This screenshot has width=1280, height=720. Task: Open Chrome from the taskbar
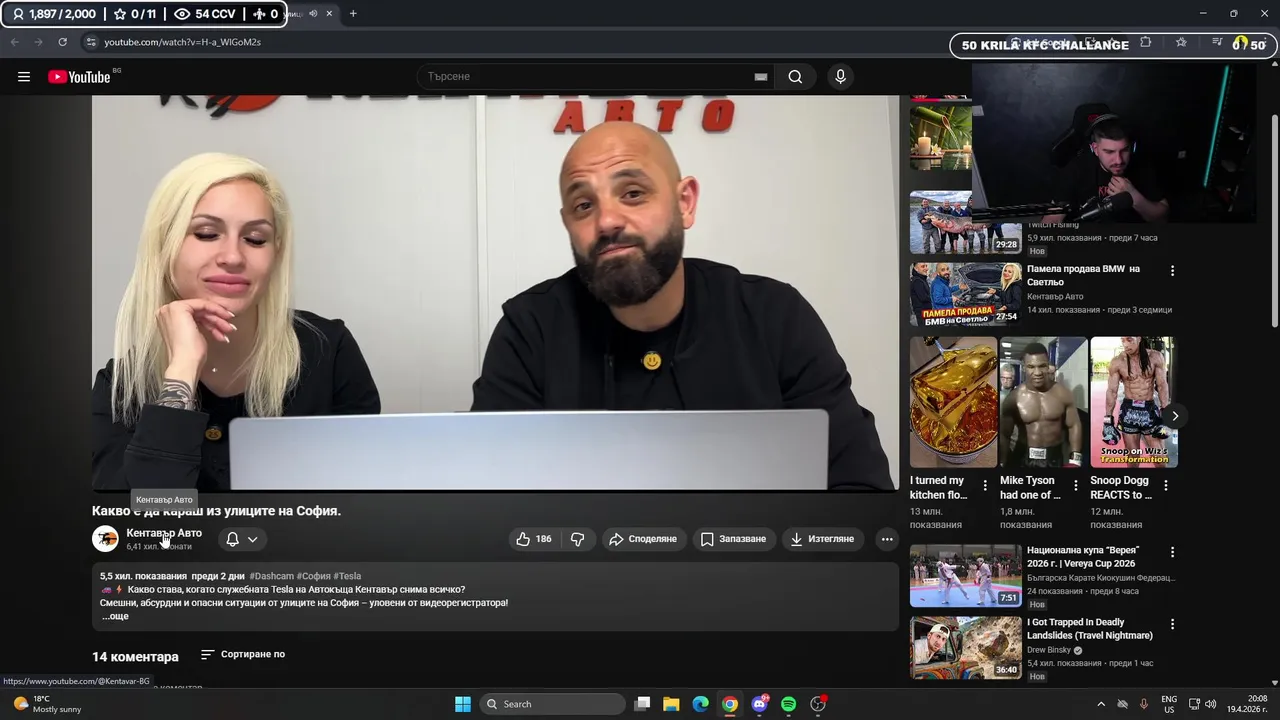pos(730,704)
